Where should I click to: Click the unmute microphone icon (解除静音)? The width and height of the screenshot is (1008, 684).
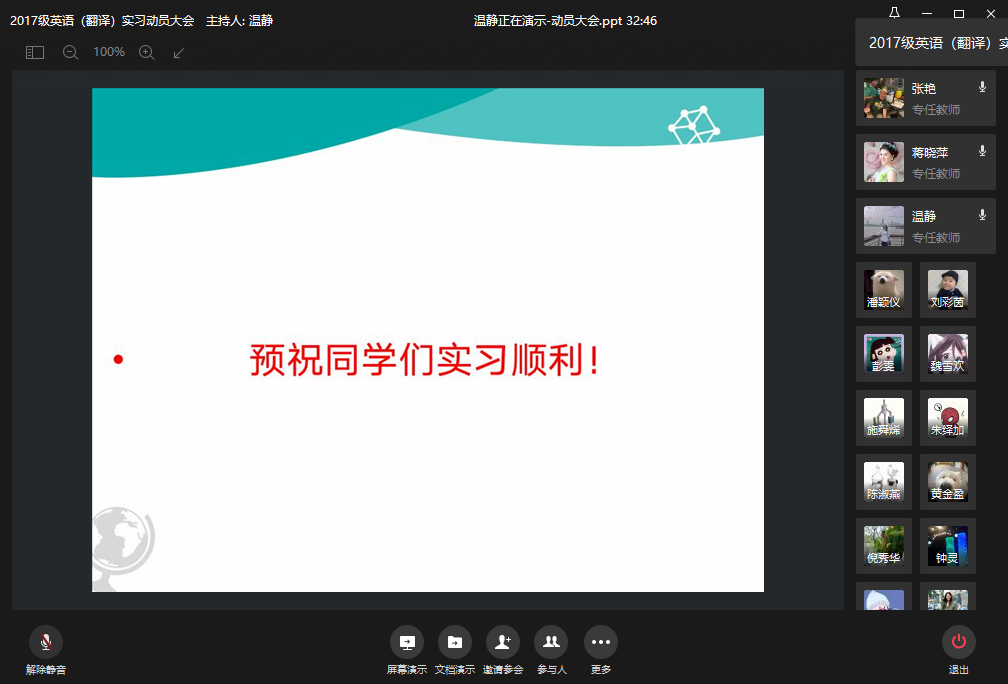(46, 642)
